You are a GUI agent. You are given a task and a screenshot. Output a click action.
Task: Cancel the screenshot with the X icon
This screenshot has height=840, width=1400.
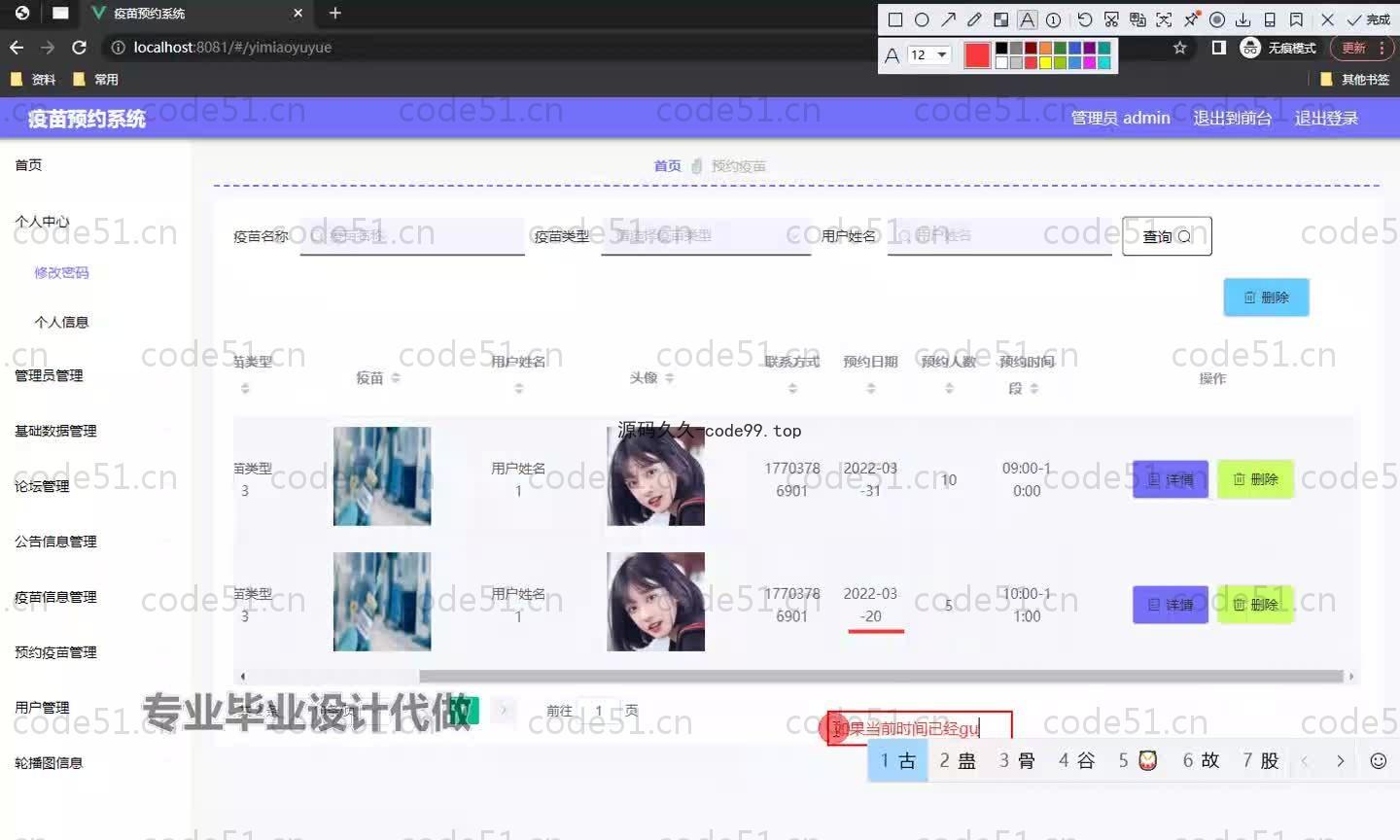click(1327, 19)
